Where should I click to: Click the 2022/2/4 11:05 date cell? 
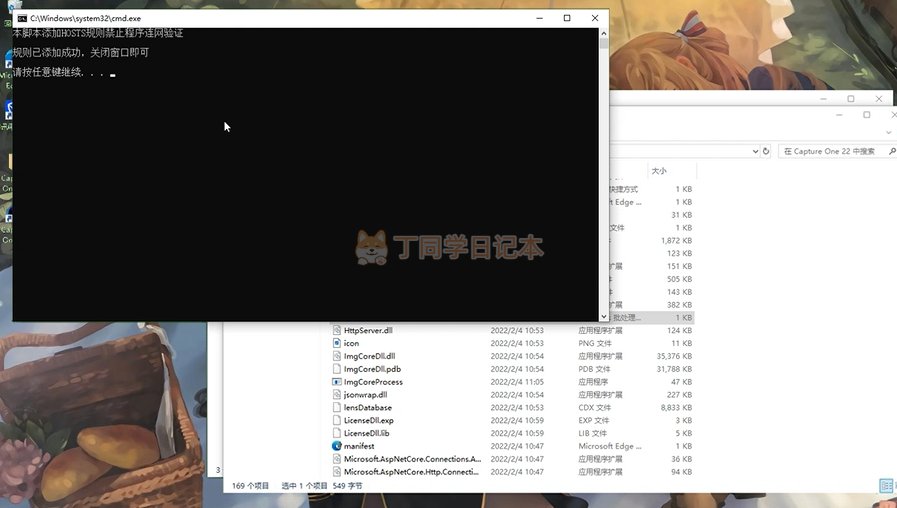[x=517, y=382]
